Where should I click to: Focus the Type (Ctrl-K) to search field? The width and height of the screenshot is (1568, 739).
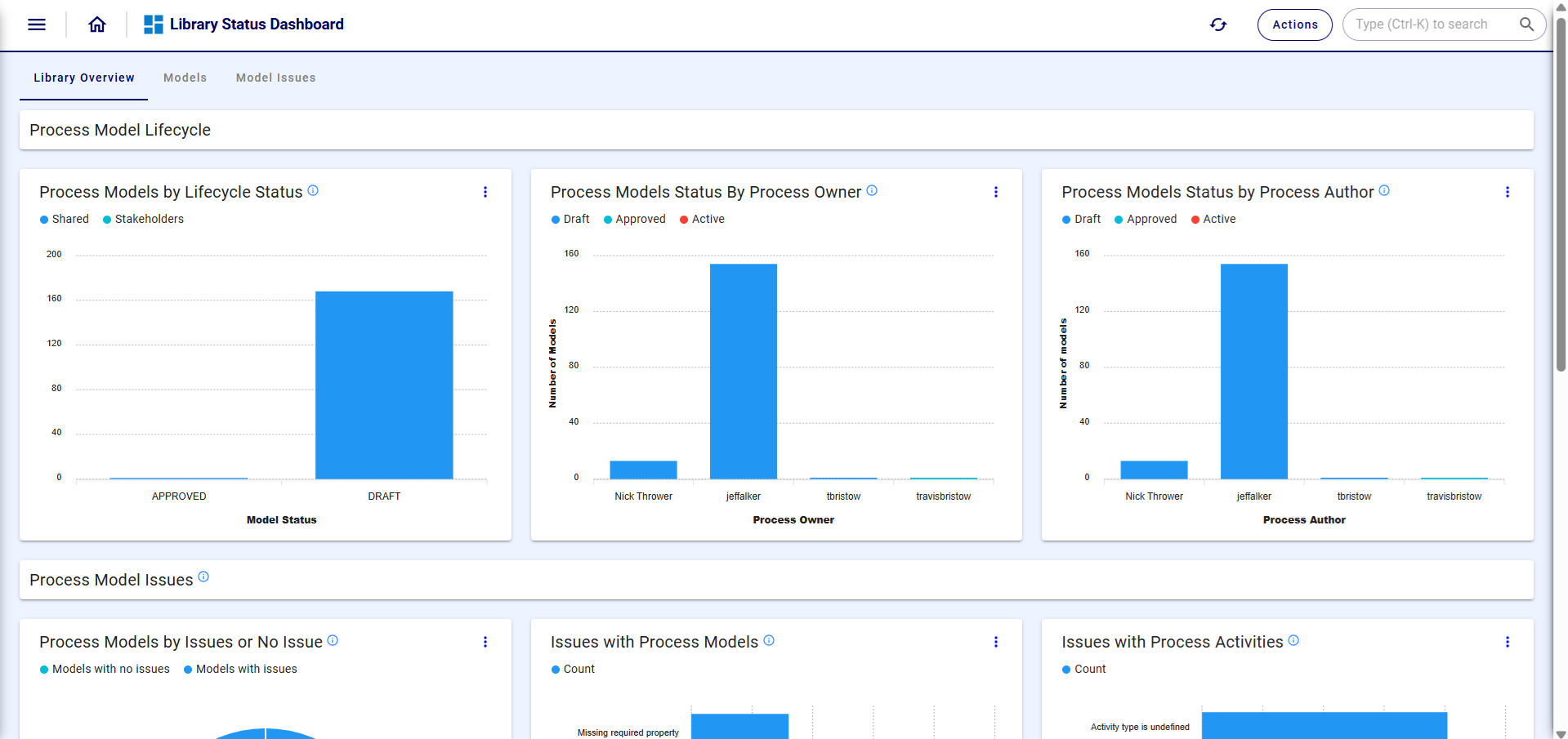(1426, 24)
